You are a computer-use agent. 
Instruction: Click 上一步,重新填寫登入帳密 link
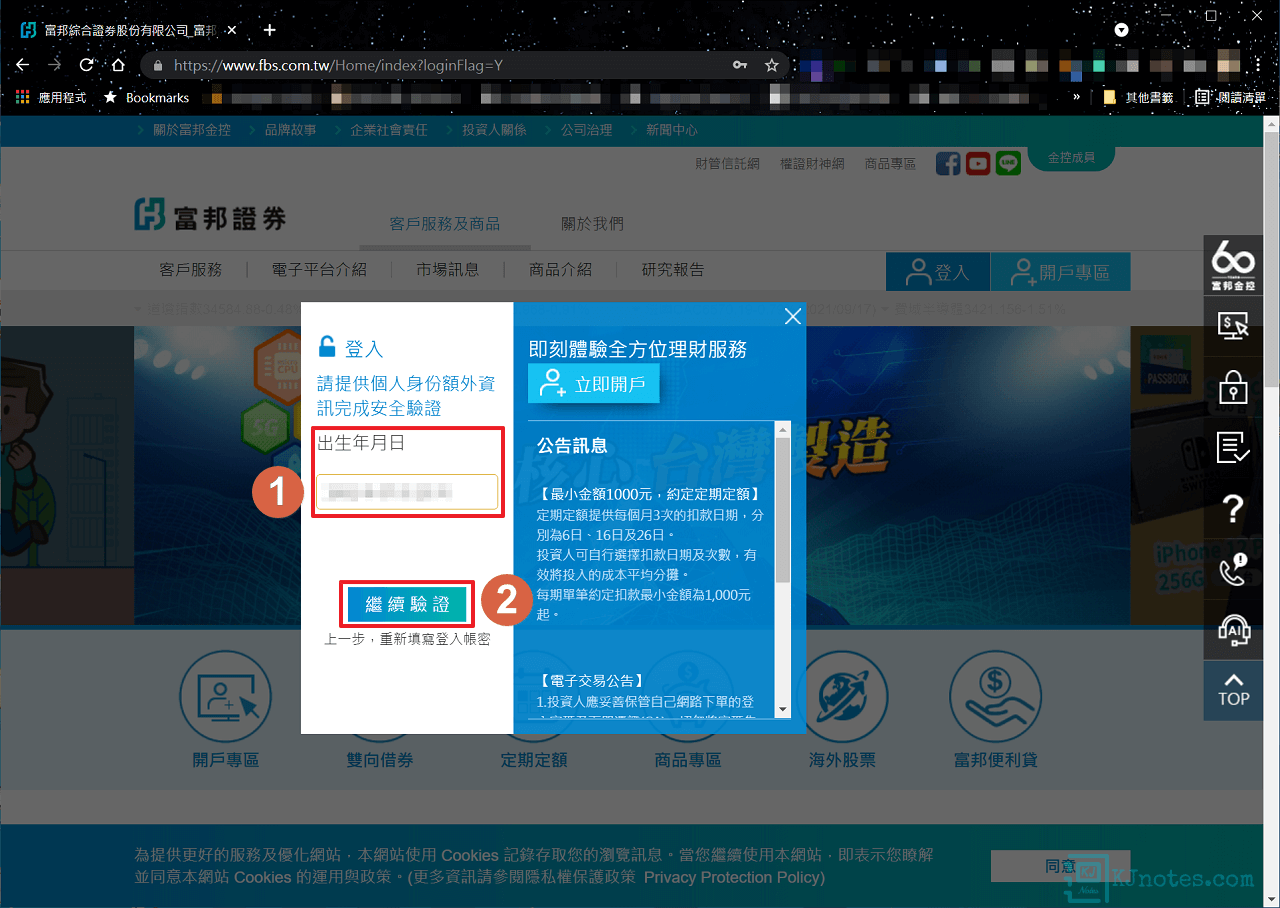click(x=407, y=639)
